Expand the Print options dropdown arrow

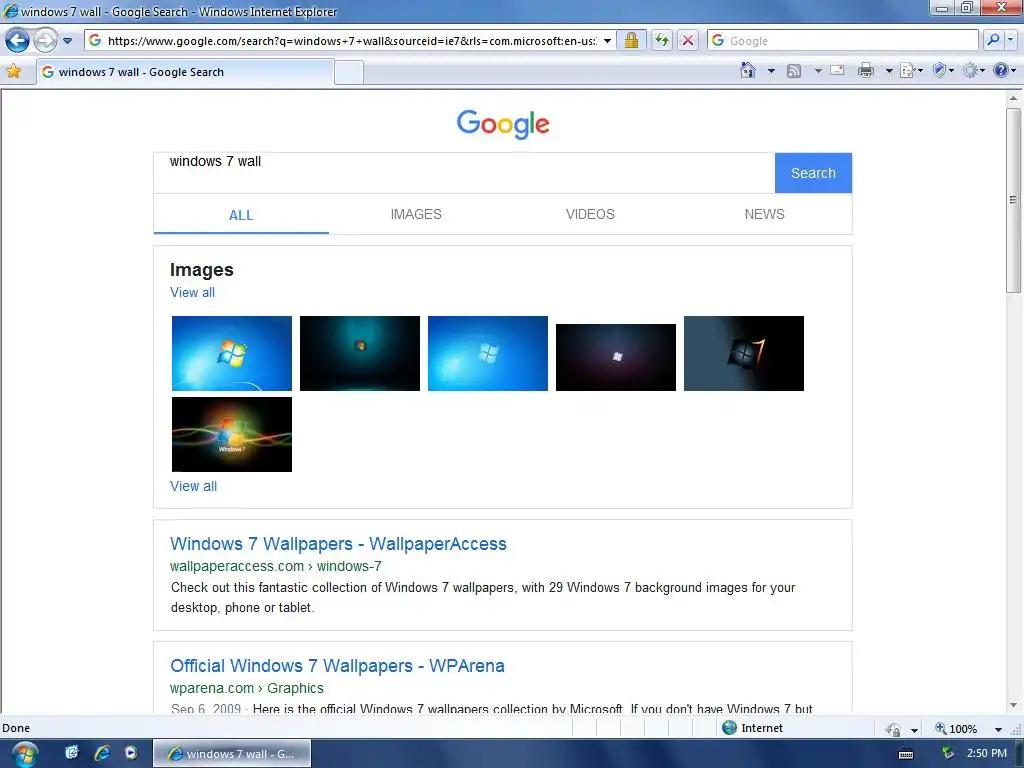click(889, 71)
